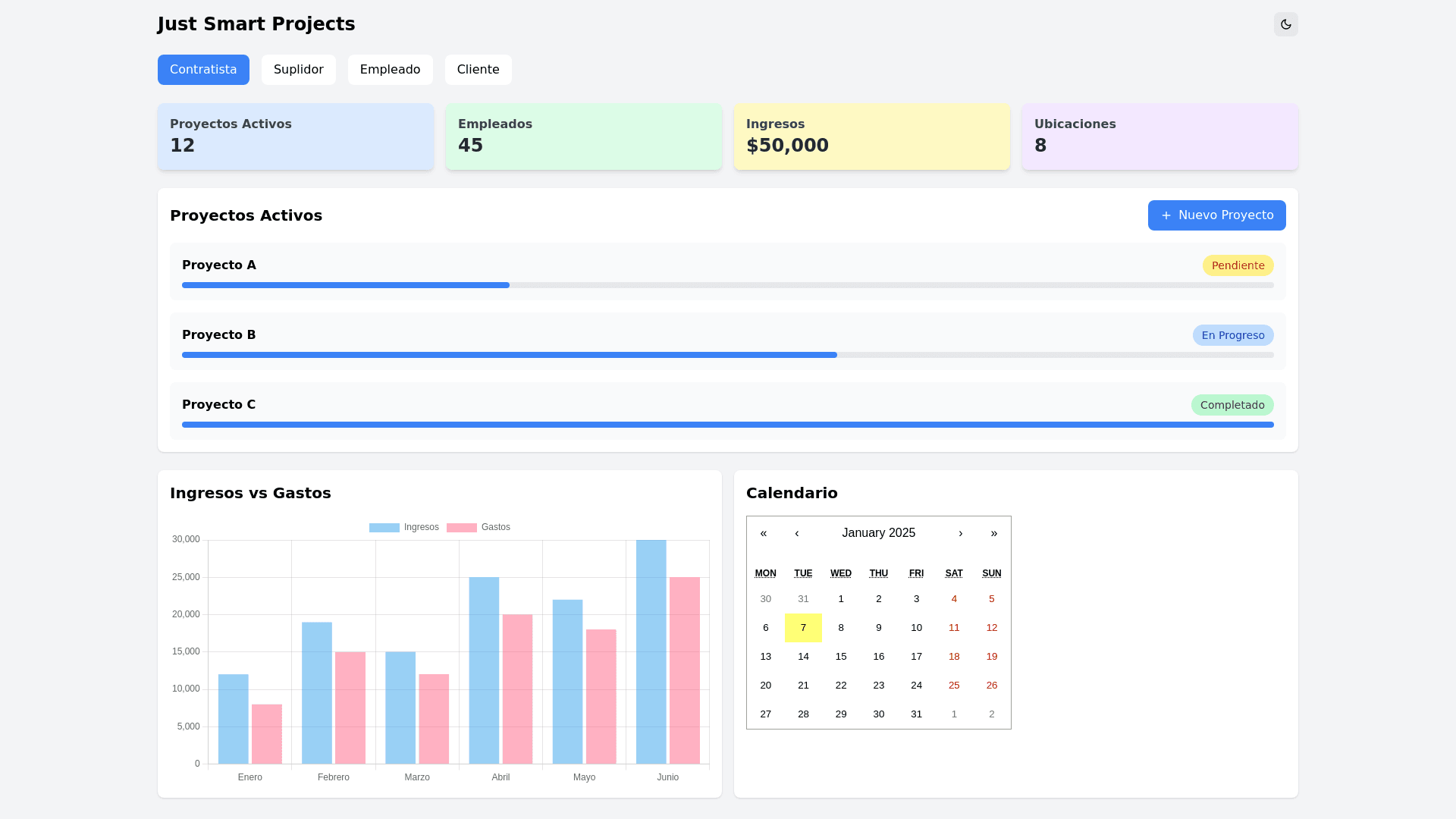Open January 2025 month selector
Viewport: 1456px width, 819px height.
pyautogui.click(x=878, y=533)
